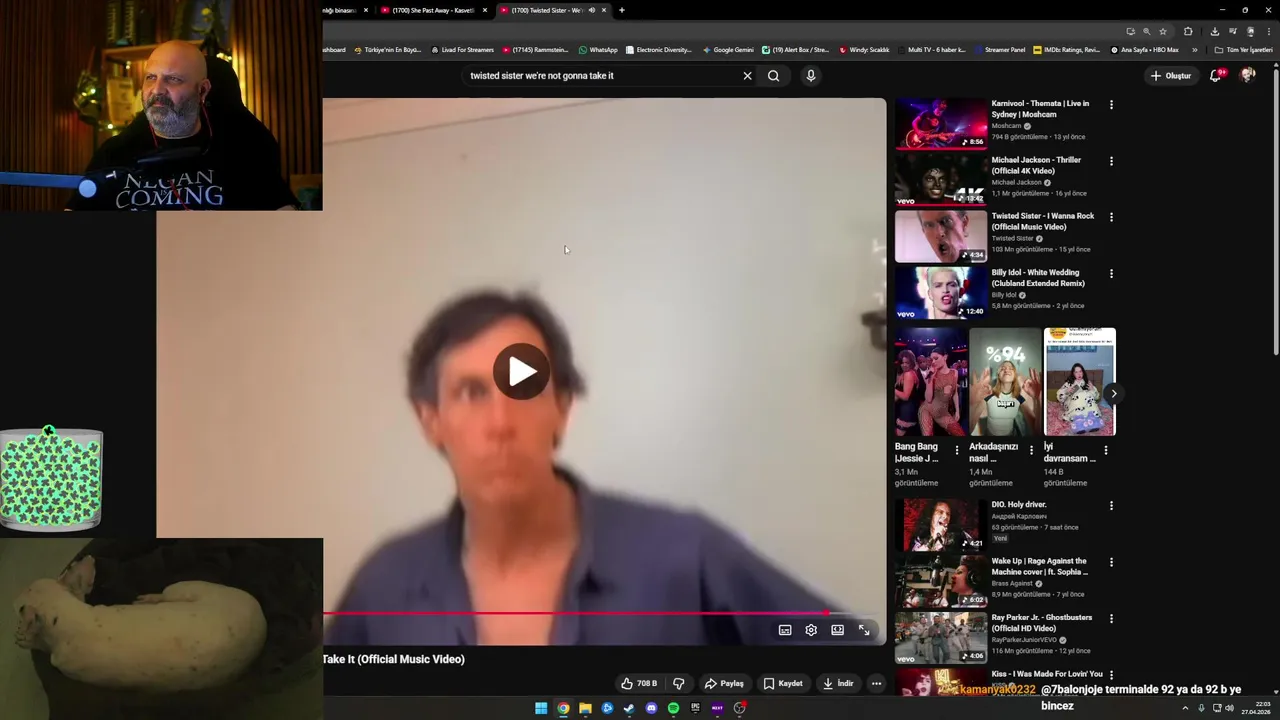
Task: Click the YouTube search magnifier button
Action: (x=773, y=76)
